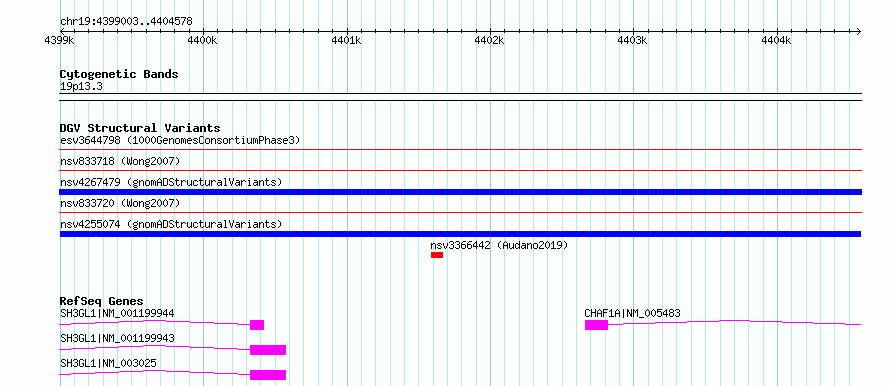Click the SH3GL1 NM_001199943 exon block
The height and width of the screenshot is (386, 890).
pyautogui.click(x=268, y=350)
